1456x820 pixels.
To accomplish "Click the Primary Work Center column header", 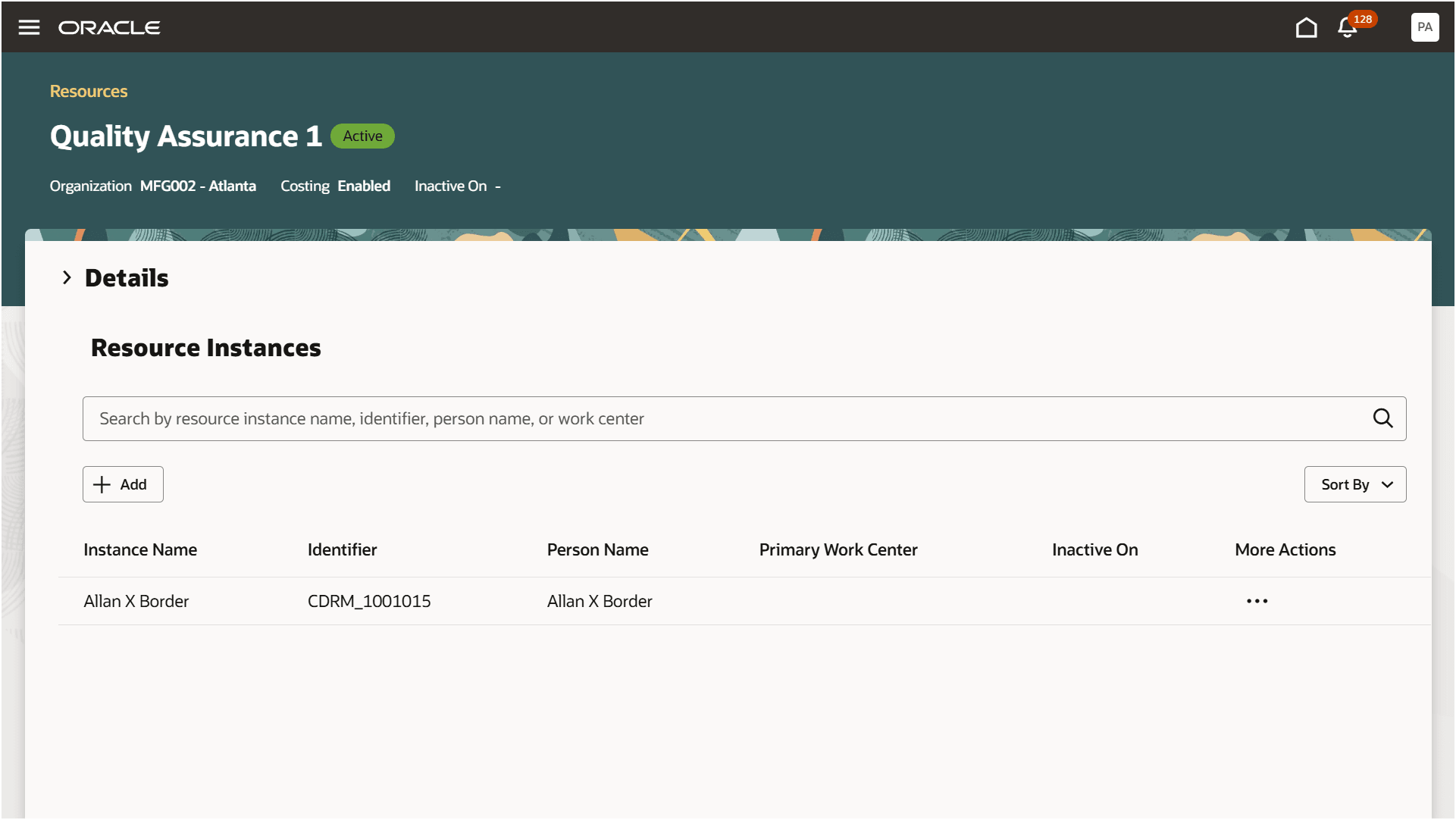I will [838, 549].
